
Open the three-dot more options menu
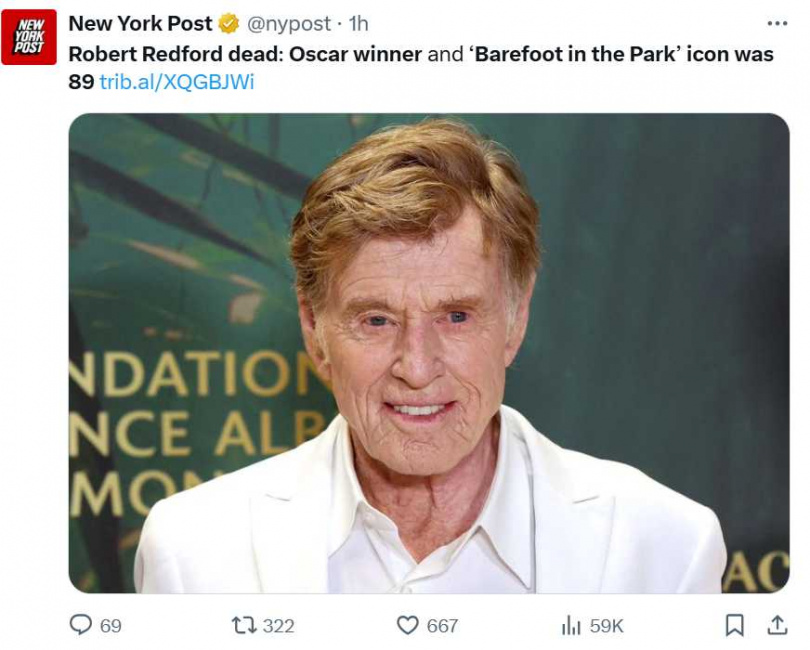pyautogui.click(x=777, y=23)
